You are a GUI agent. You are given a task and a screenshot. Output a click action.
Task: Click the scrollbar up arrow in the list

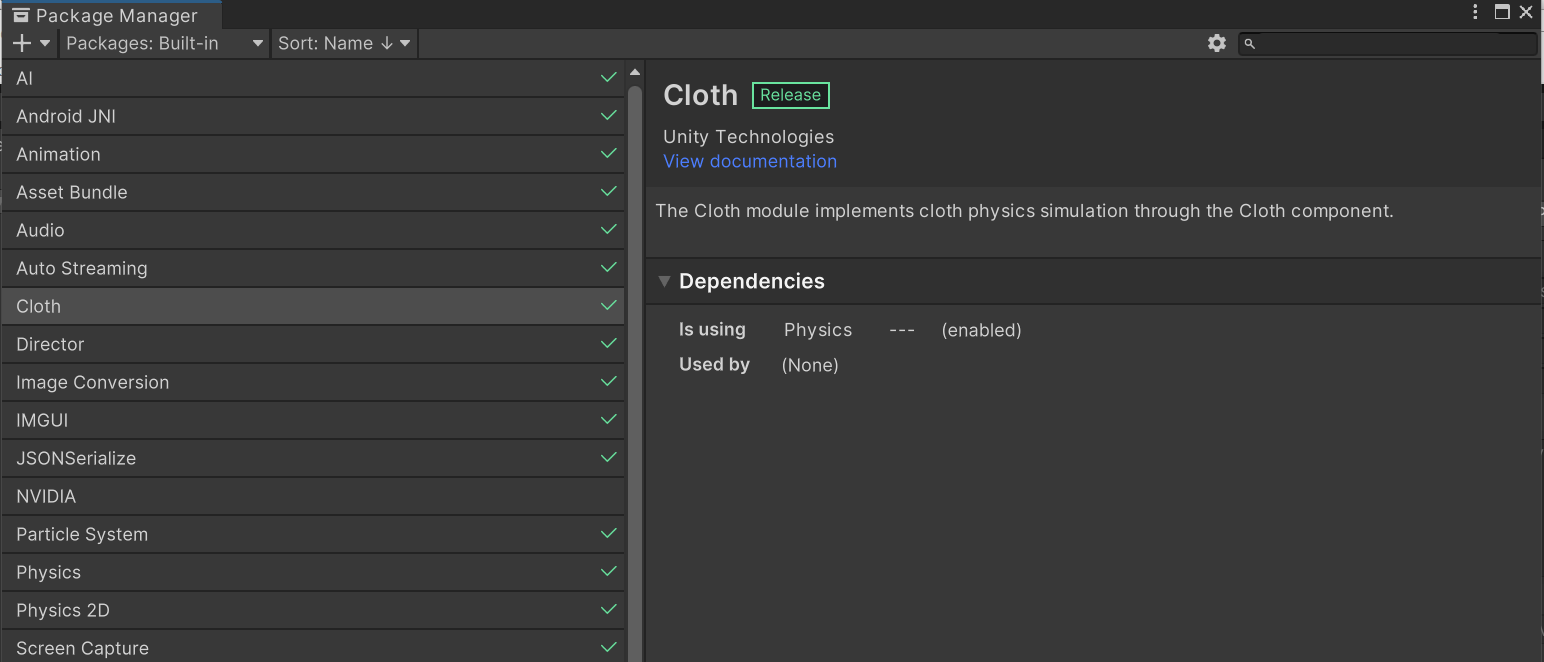(x=634, y=73)
